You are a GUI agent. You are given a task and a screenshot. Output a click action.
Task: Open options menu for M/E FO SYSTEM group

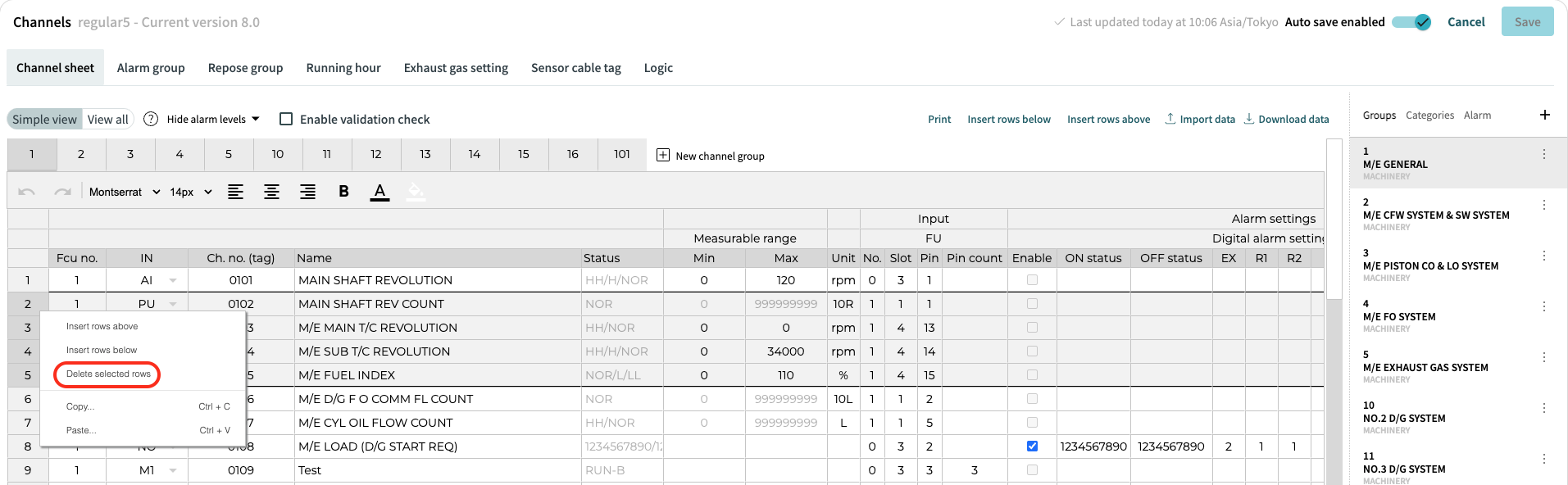pos(1544,306)
